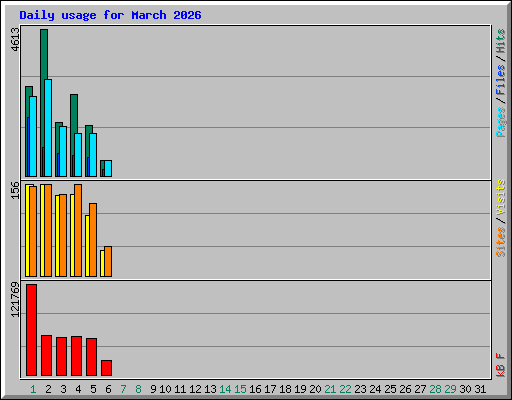Click the green hits bar for day 4
Image resolution: width=512 pixels, height=400 pixels.
(74, 113)
